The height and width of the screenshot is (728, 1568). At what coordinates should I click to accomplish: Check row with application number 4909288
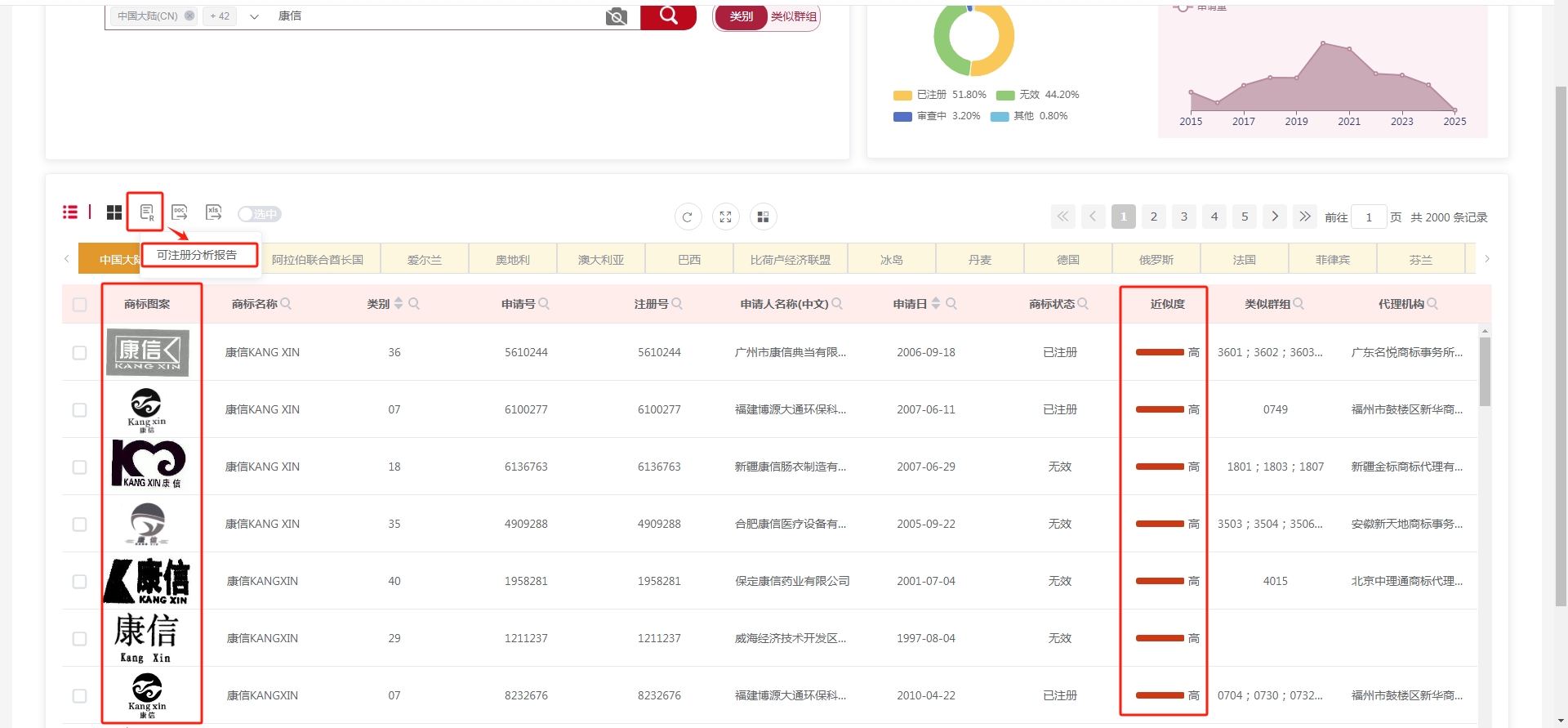point(79,524)
